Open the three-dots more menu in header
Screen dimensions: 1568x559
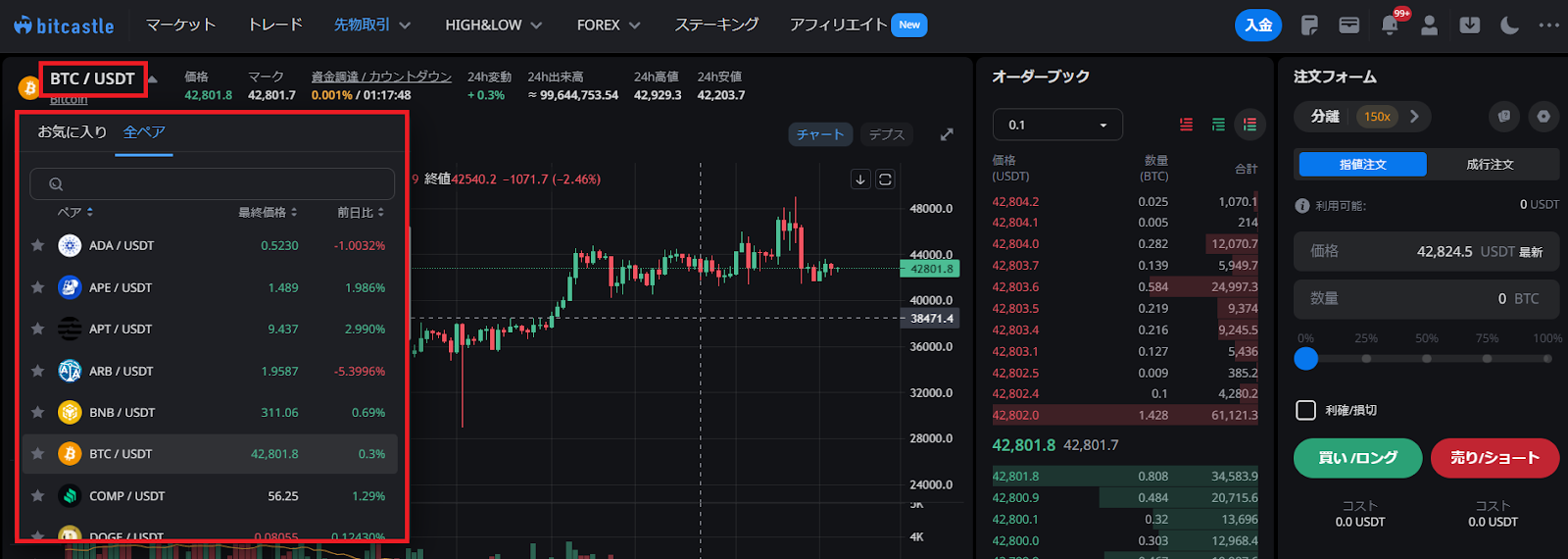(1549, 25)
